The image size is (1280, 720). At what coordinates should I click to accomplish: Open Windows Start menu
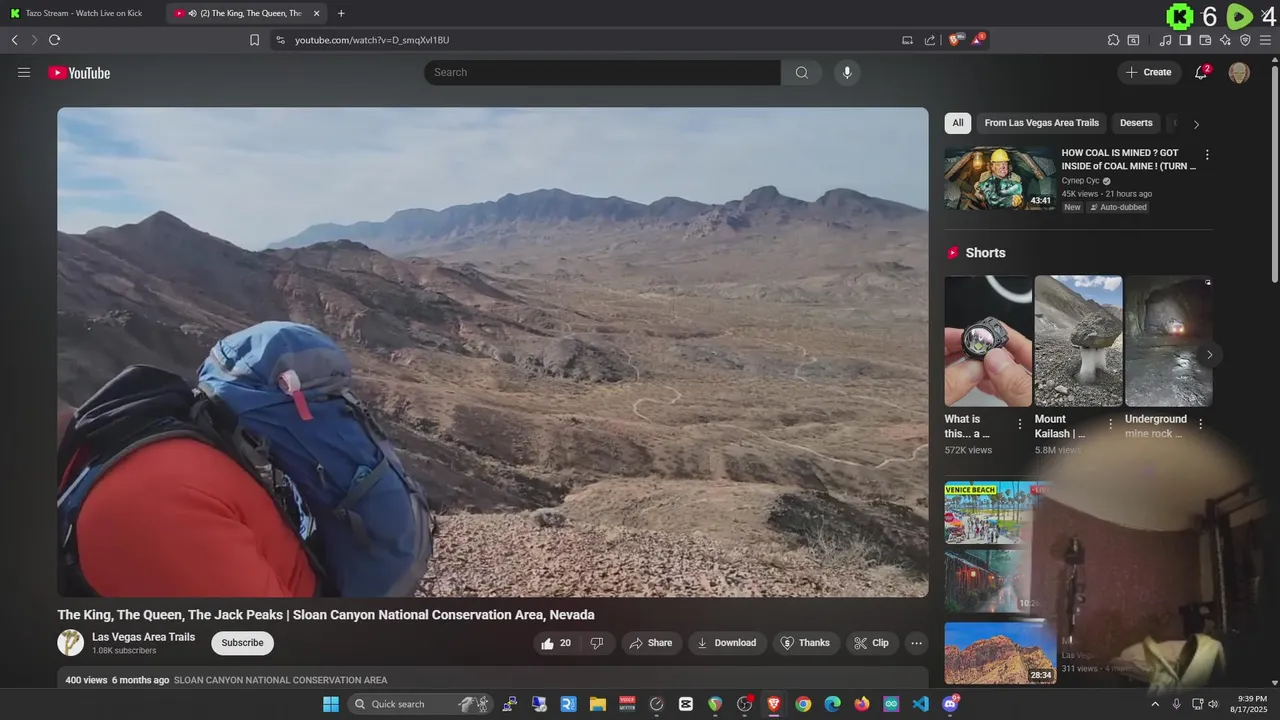[331, 704]
